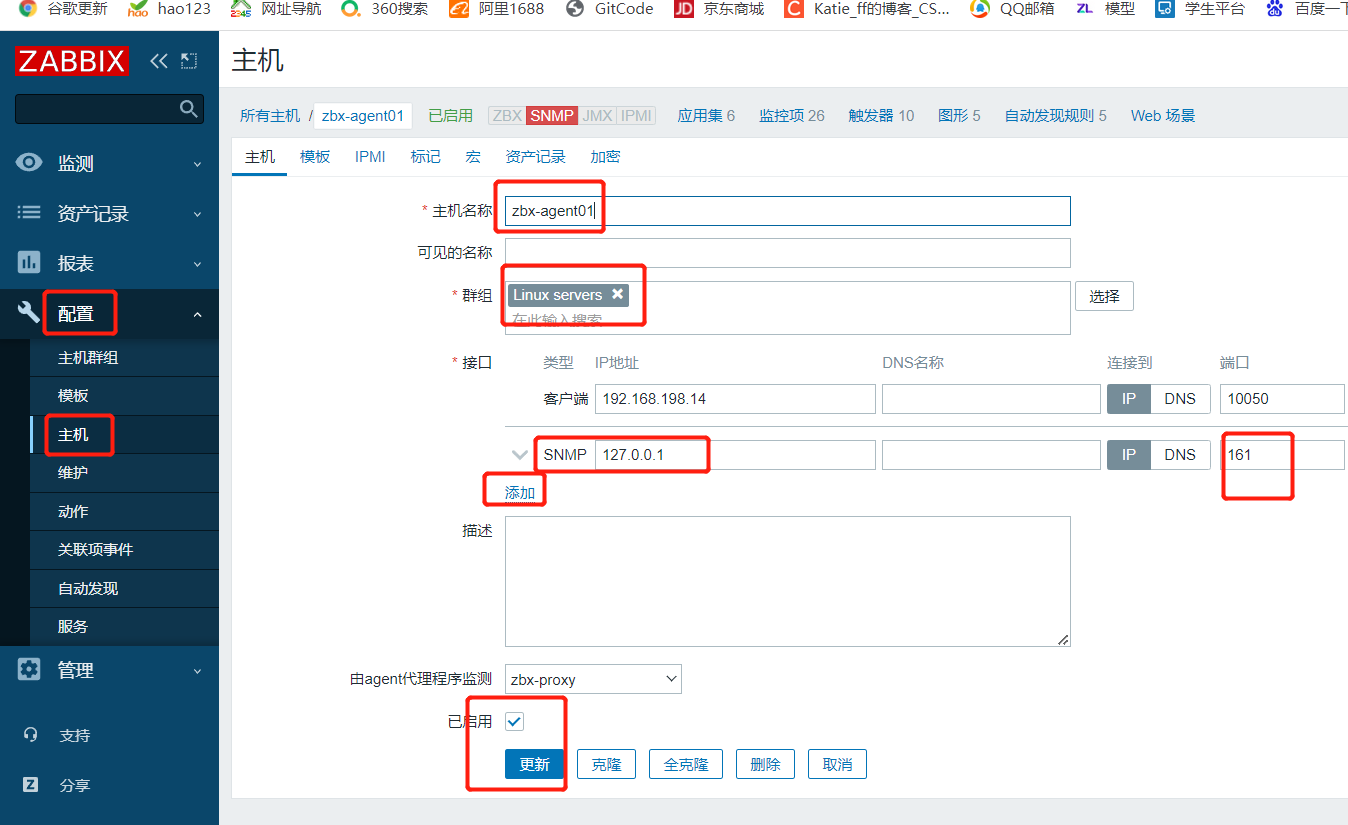The height and width of the screenshot is (825, 1348).
Task: Open hao123 bookmark
Action: (169, 9)
